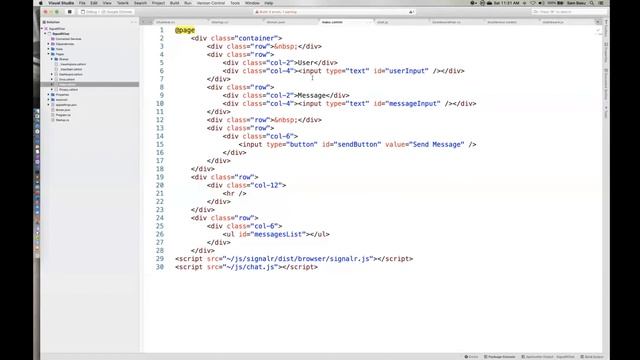Expand the Privacy.cshtml node
The width and height of the screenshot is (640, 360).
pos(52,89)
